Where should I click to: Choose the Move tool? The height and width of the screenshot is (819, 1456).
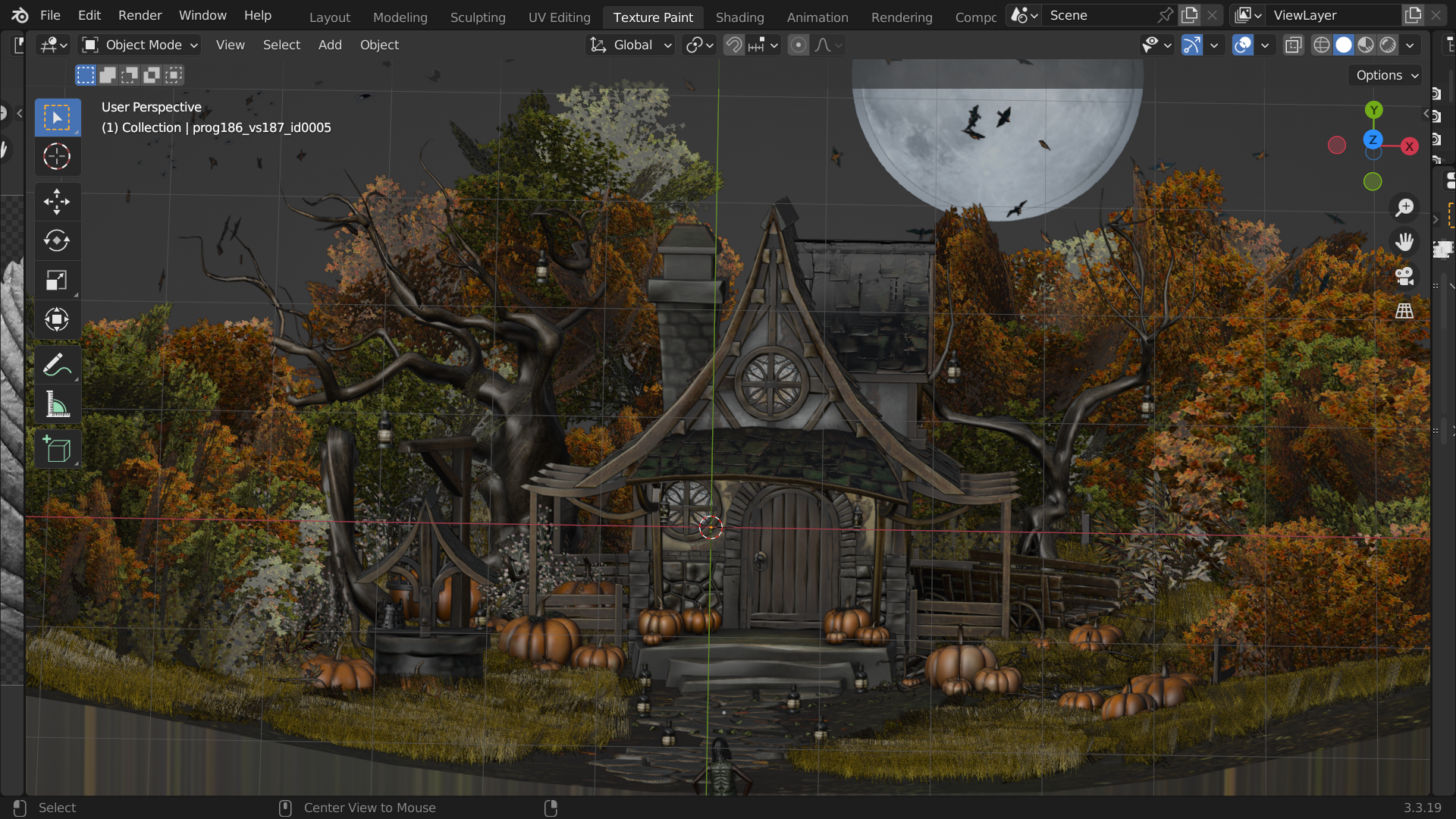(57, 202)
